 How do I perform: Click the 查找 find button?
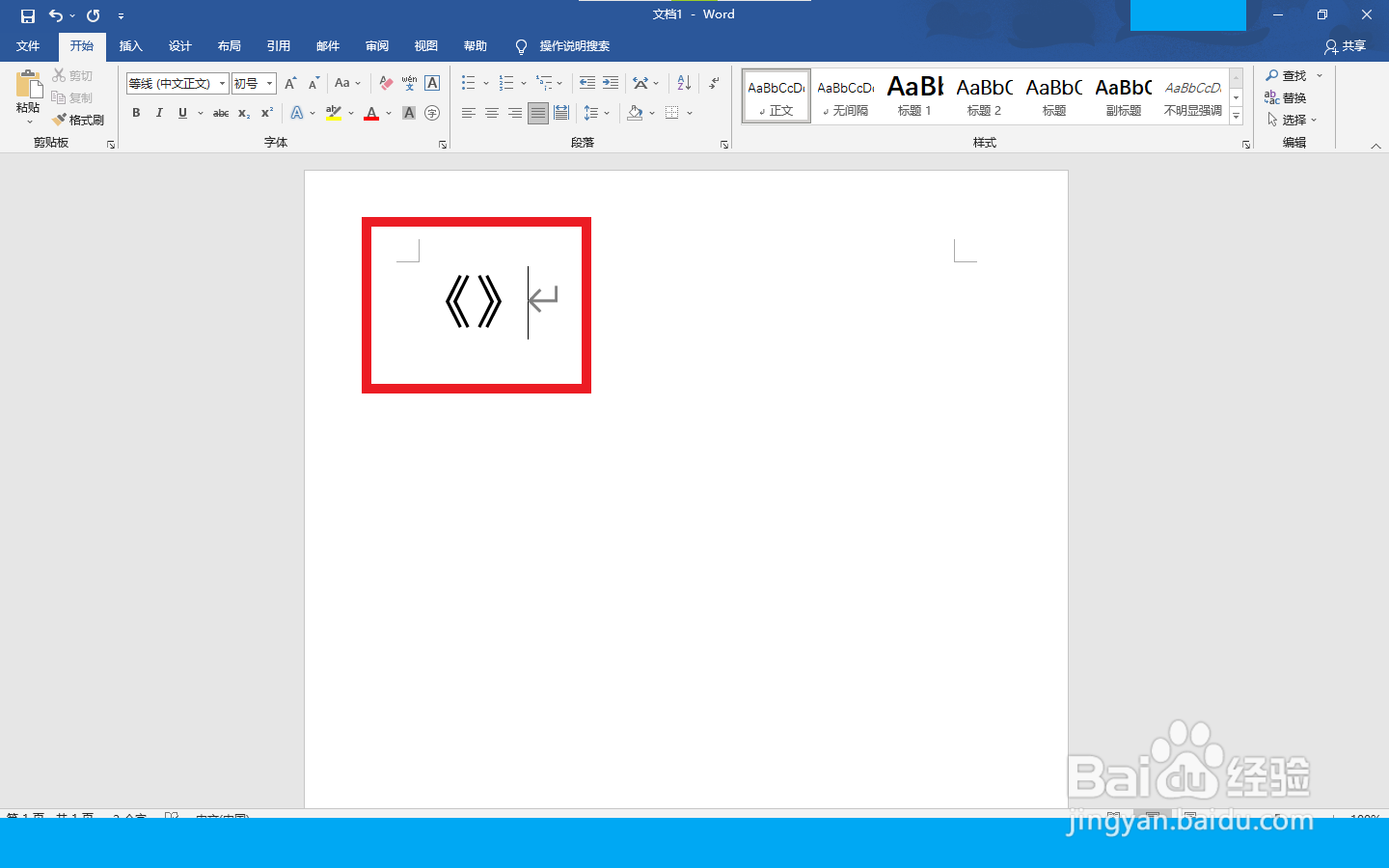[x=1287, y=75]
